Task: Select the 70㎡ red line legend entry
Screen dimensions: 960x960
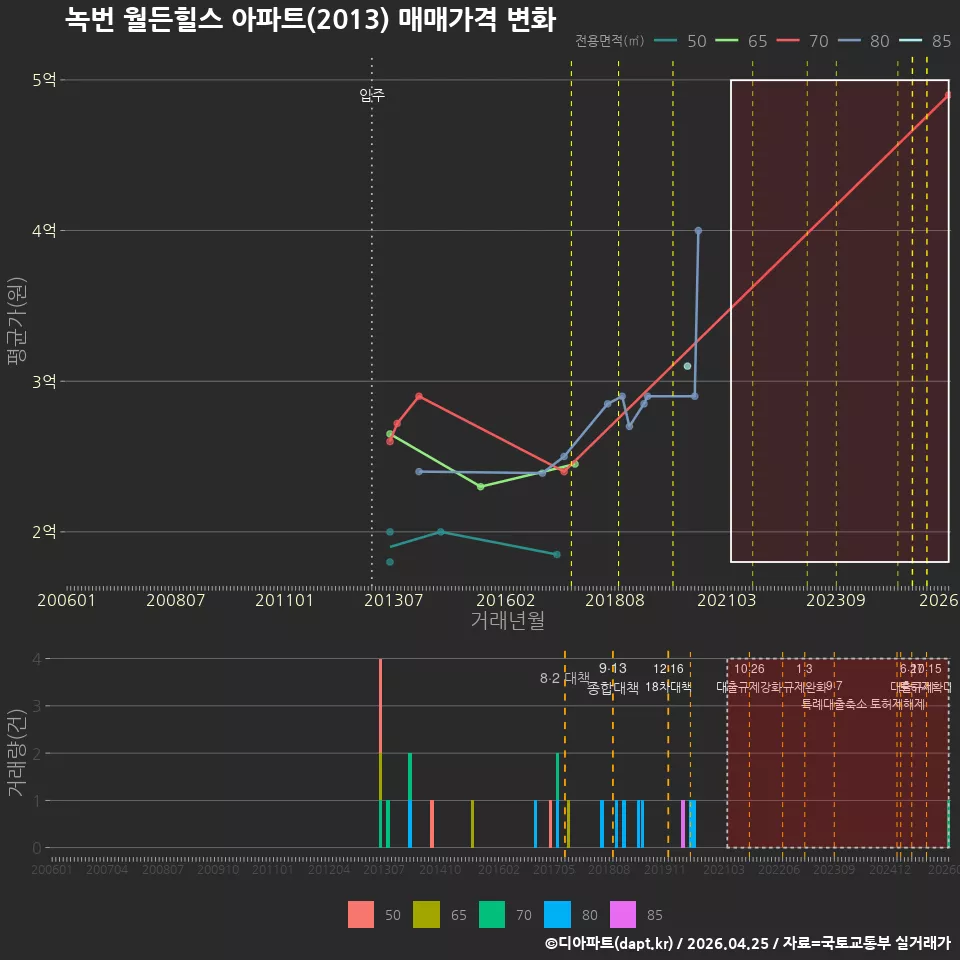Action: (x=802, y=41)
